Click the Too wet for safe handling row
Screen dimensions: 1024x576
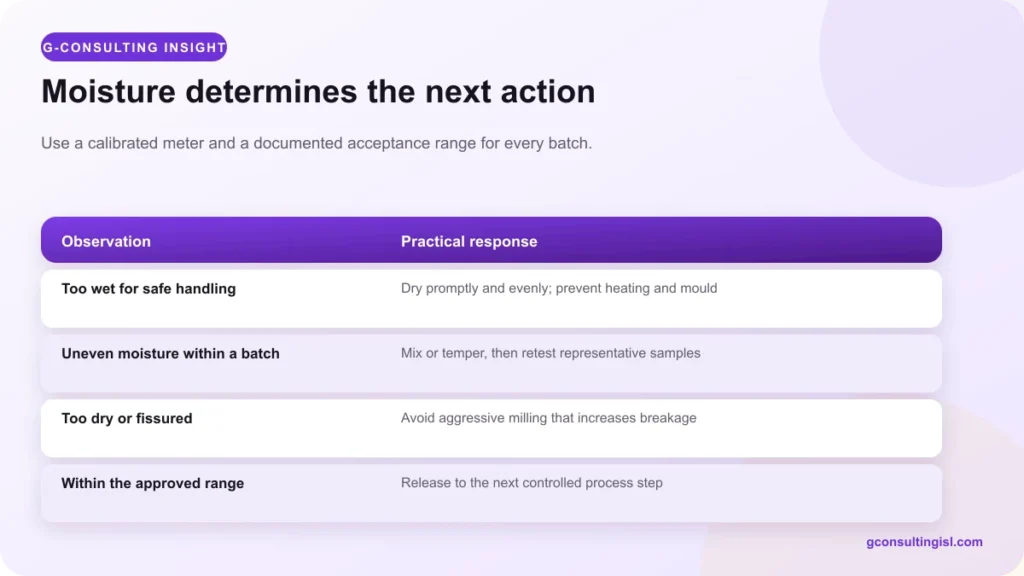click(491, 298)
